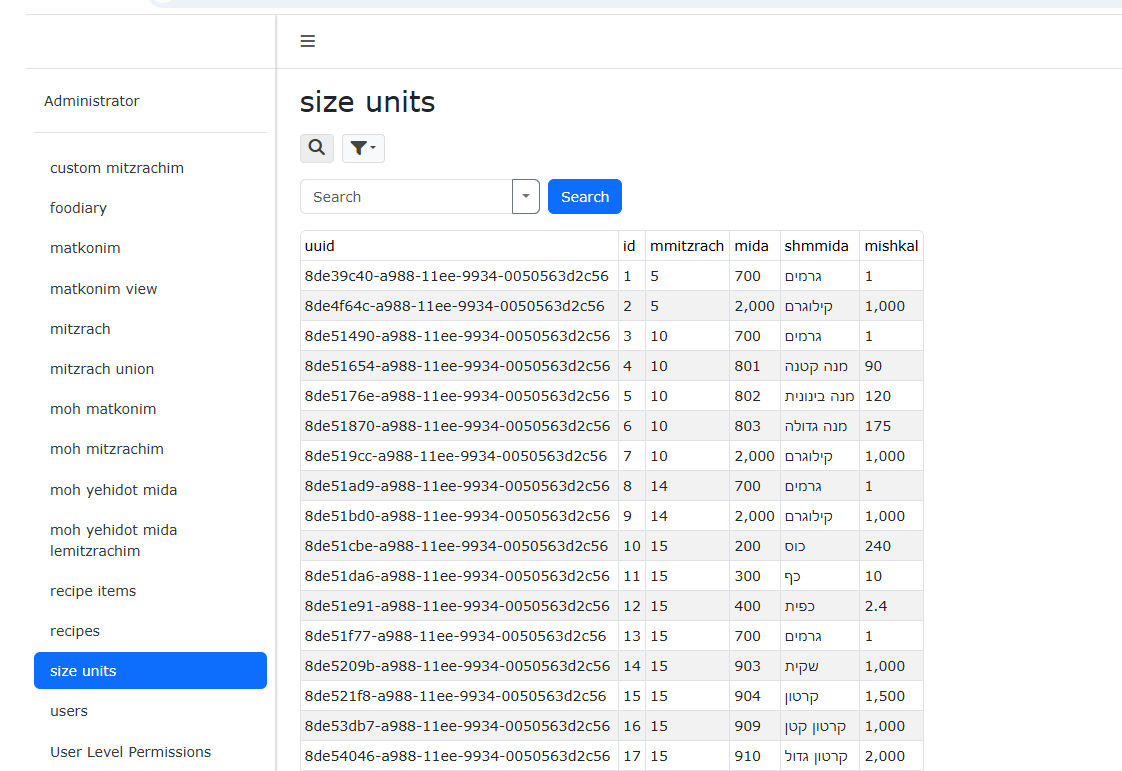Sort by mmitzrach column header

pos(687,246)
